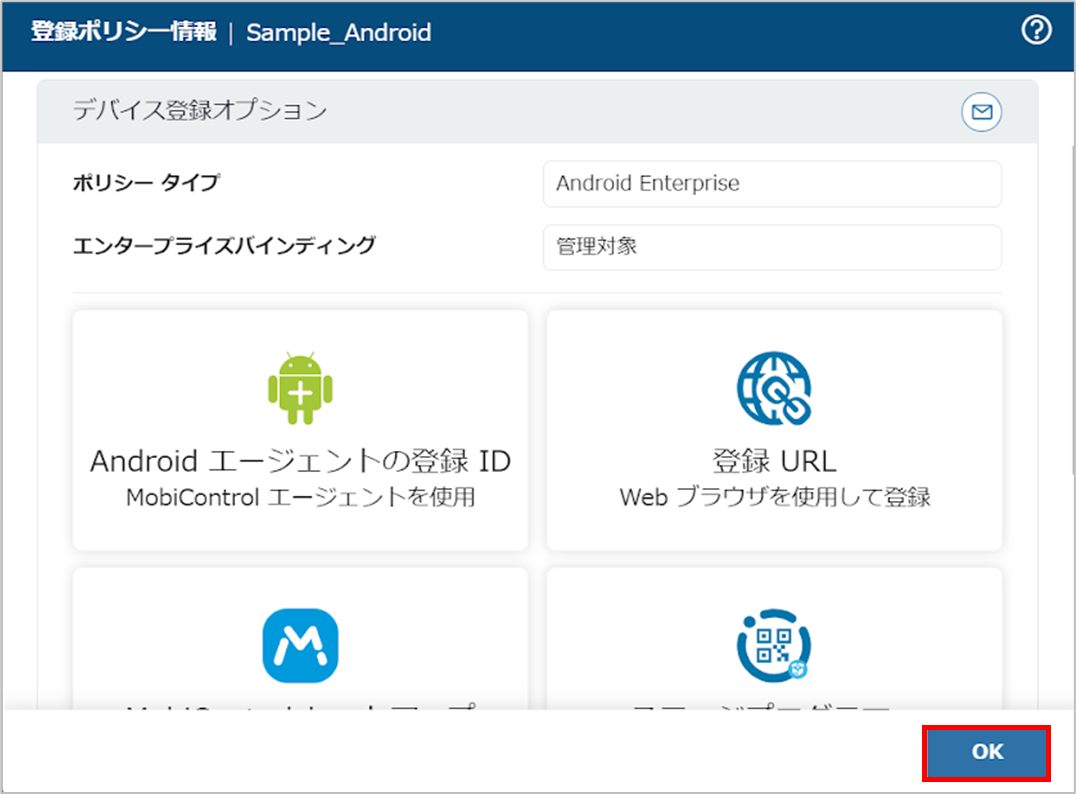The image size is (1076, 794).
Task: Click the Android Enterprise policy type field
Action: click(772, 183)
